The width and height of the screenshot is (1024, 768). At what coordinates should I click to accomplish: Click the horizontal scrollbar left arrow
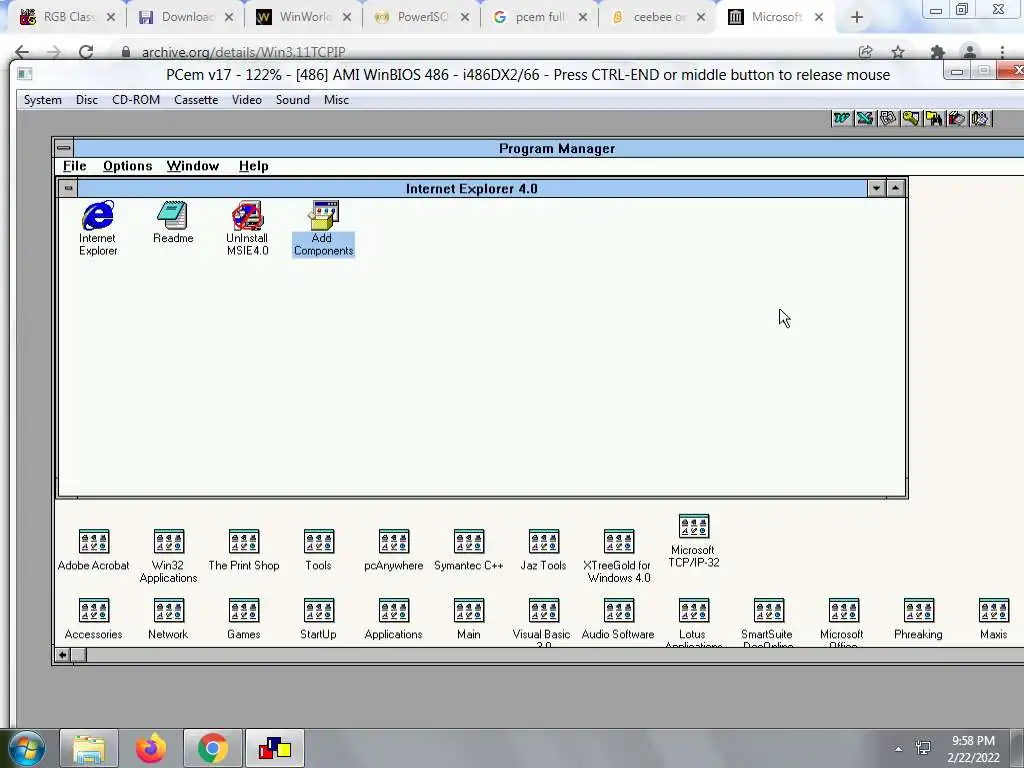(x=62, y=655)
